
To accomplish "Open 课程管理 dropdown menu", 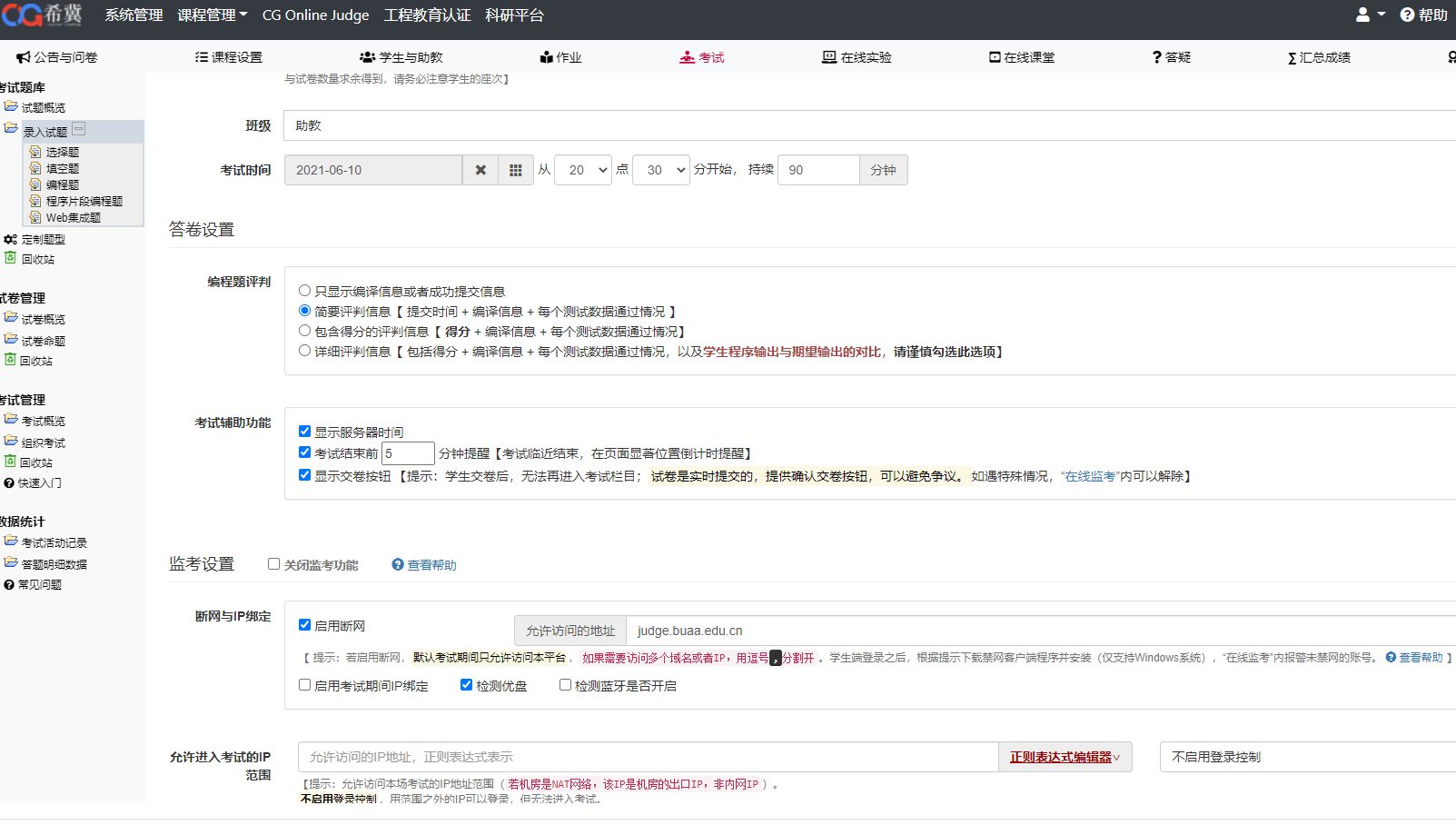I will pyautogui.click(x=213, y=15).
